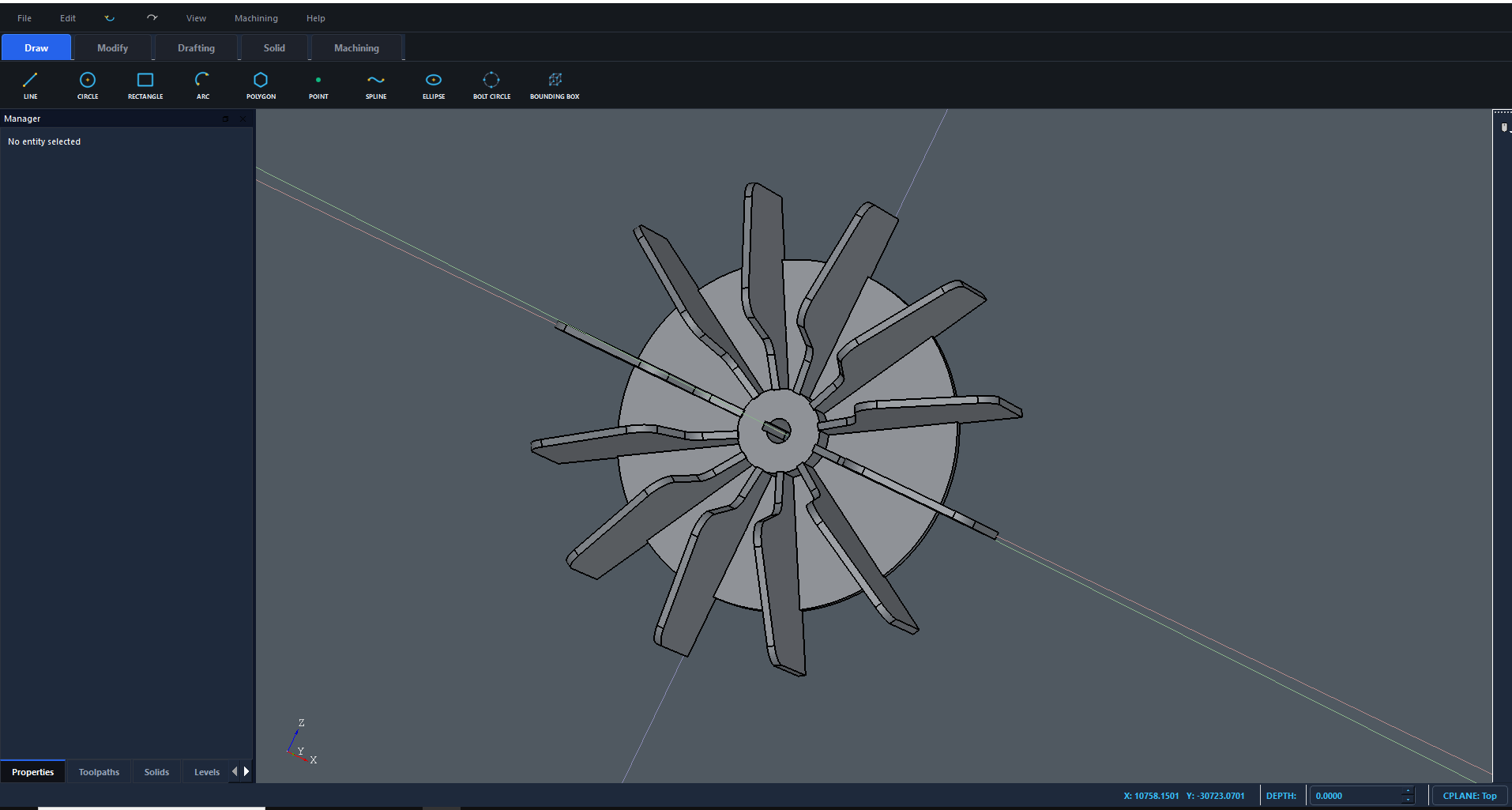Select the Point tool
Image resolution: width=1512 pixels, height=810 pixels.
pyautogui.click(x=318, y=85)
